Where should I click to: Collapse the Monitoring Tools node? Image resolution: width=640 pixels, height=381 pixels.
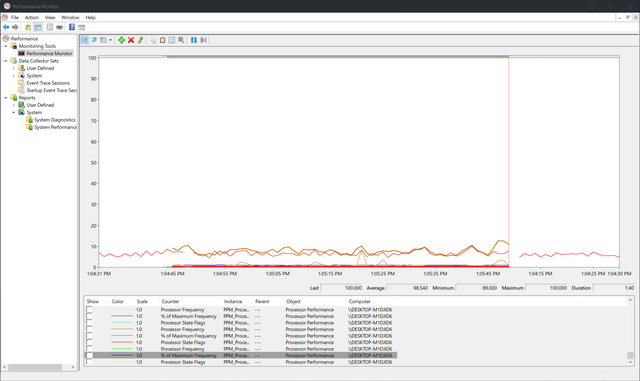coord(6,46)
